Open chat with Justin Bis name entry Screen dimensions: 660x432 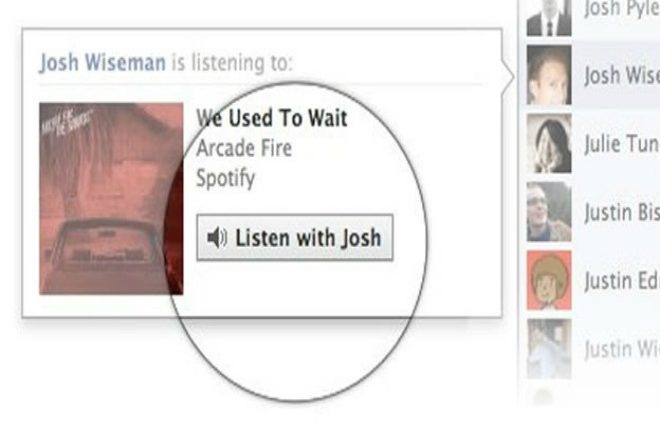[x=622, y=213]
